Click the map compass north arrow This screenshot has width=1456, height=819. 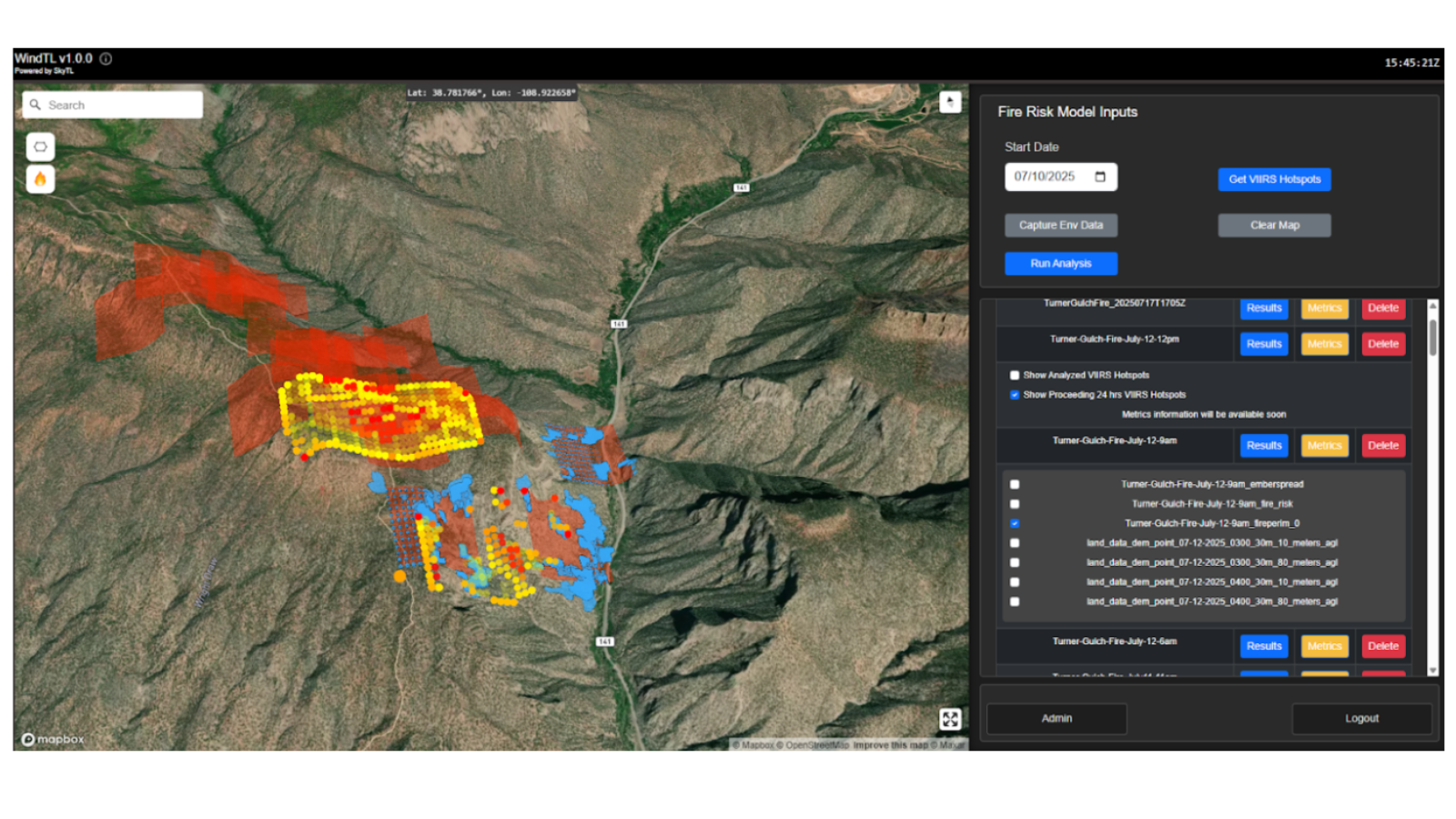[x=950, y=102]
